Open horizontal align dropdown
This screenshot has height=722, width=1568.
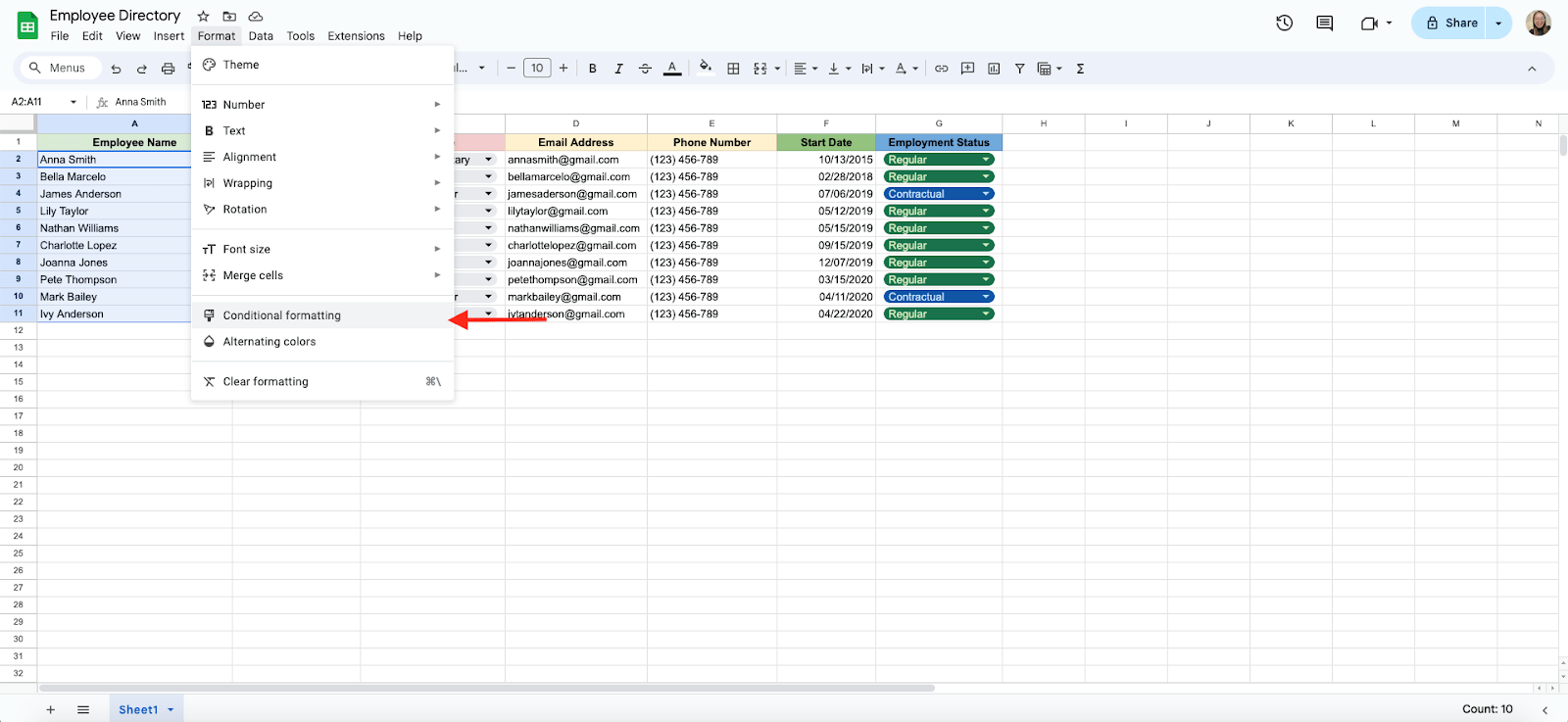(x=806, y=69)
